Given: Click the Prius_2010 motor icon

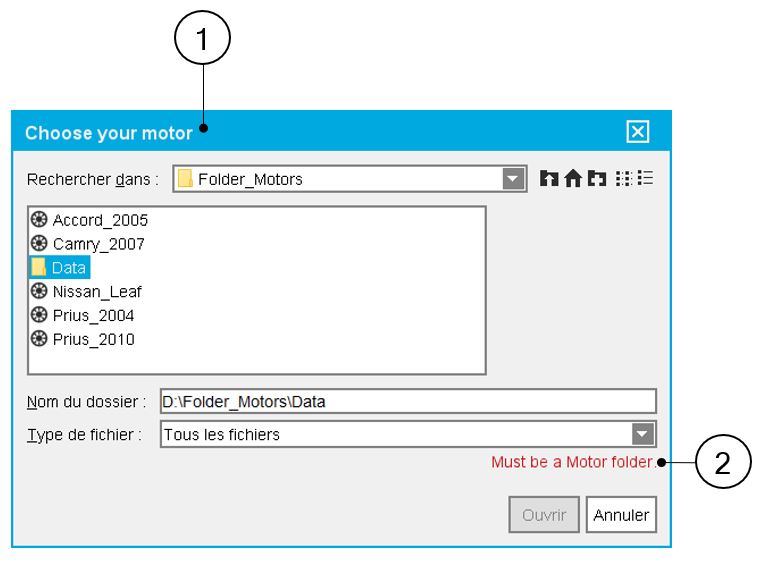Looking at the screenshot, I should pos(39,338).
